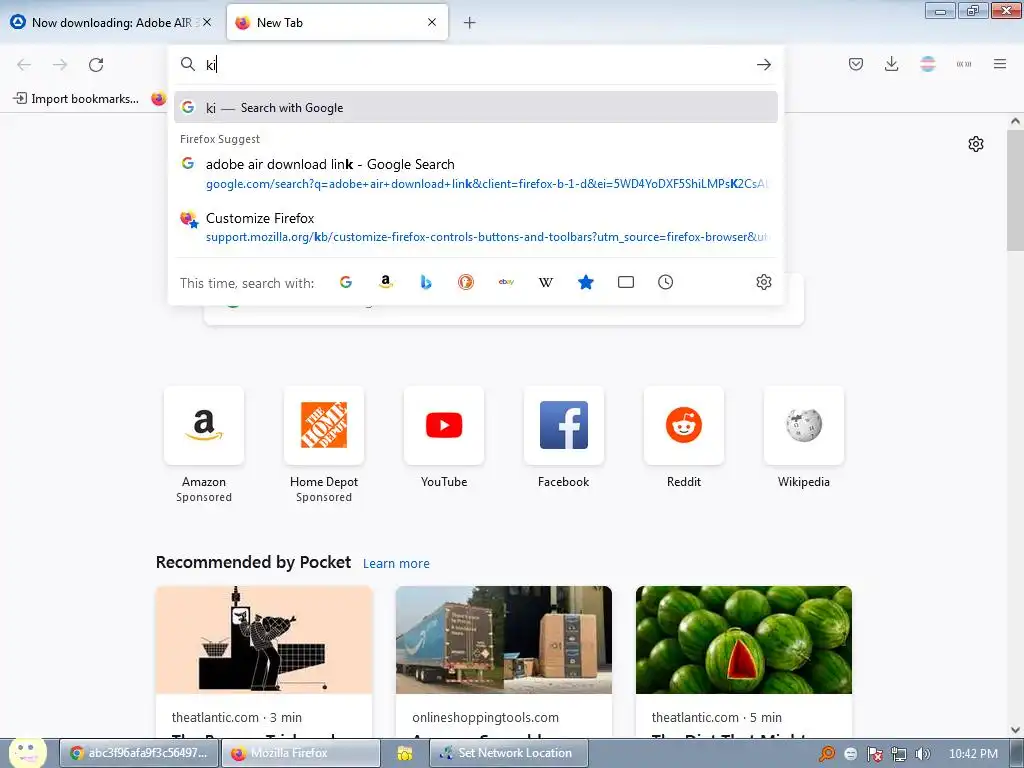1024x768 pixels.
Task: Search history using the clock icon
Action: click(x=665, y=282)
